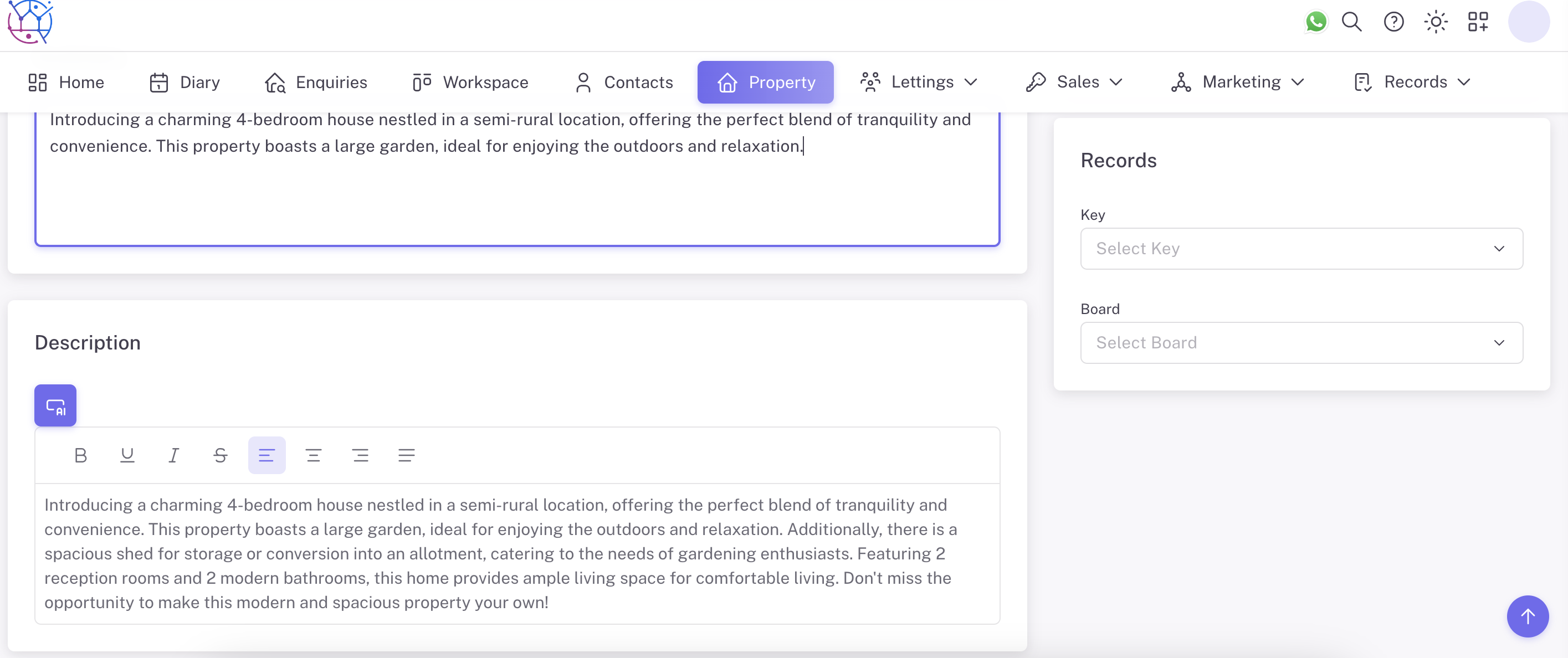Screen dimensions: 1568x658
Task: Toggle underline formatting
Action: [x=127, y=455]
